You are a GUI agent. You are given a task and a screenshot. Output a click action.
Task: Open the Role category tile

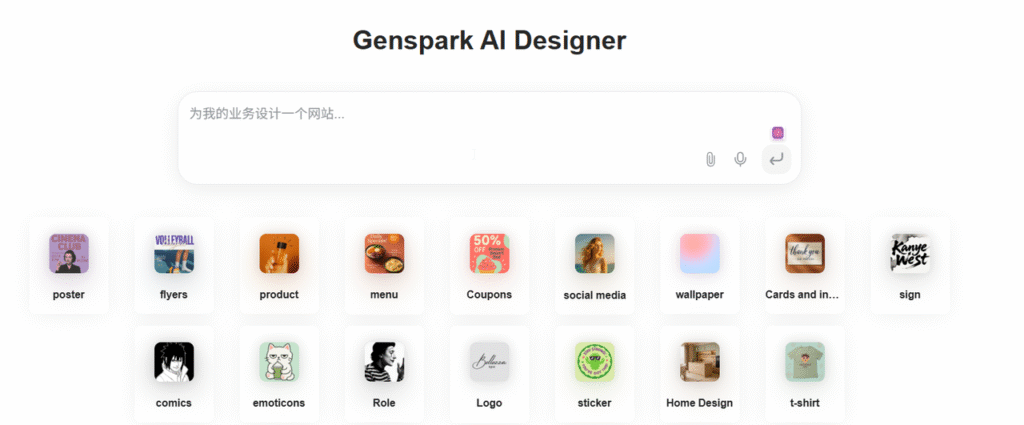point(384,375)
